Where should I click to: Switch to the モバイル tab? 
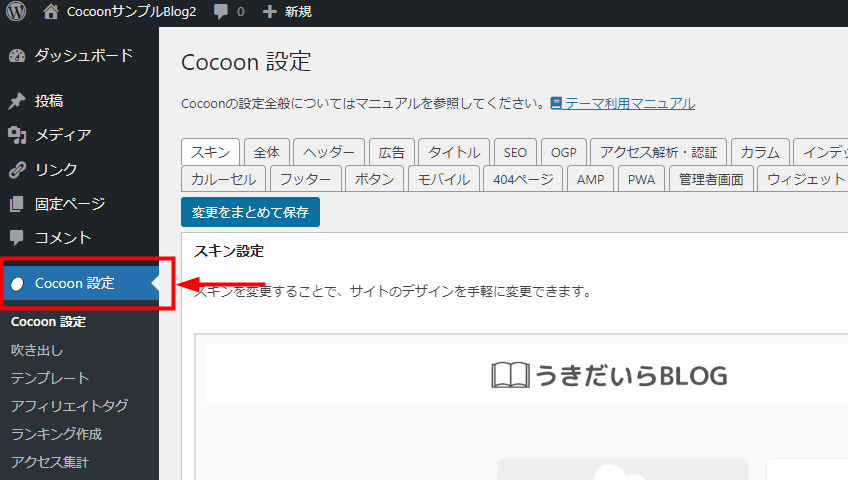pyautogui.click(x=444, y=179)
